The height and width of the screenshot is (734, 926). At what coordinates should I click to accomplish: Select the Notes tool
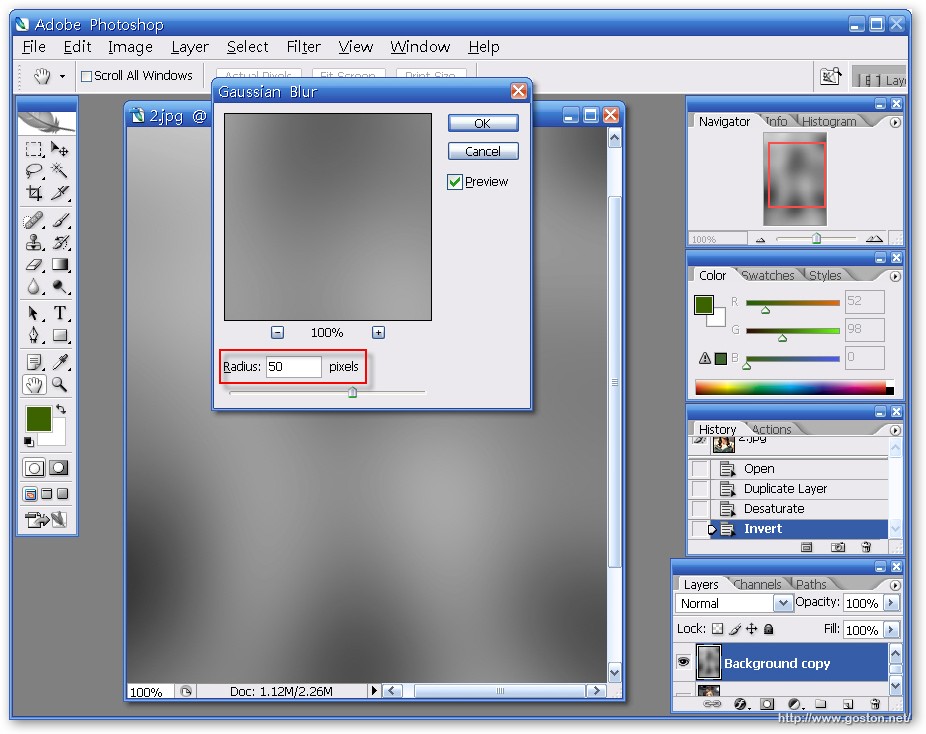point(34,361)
